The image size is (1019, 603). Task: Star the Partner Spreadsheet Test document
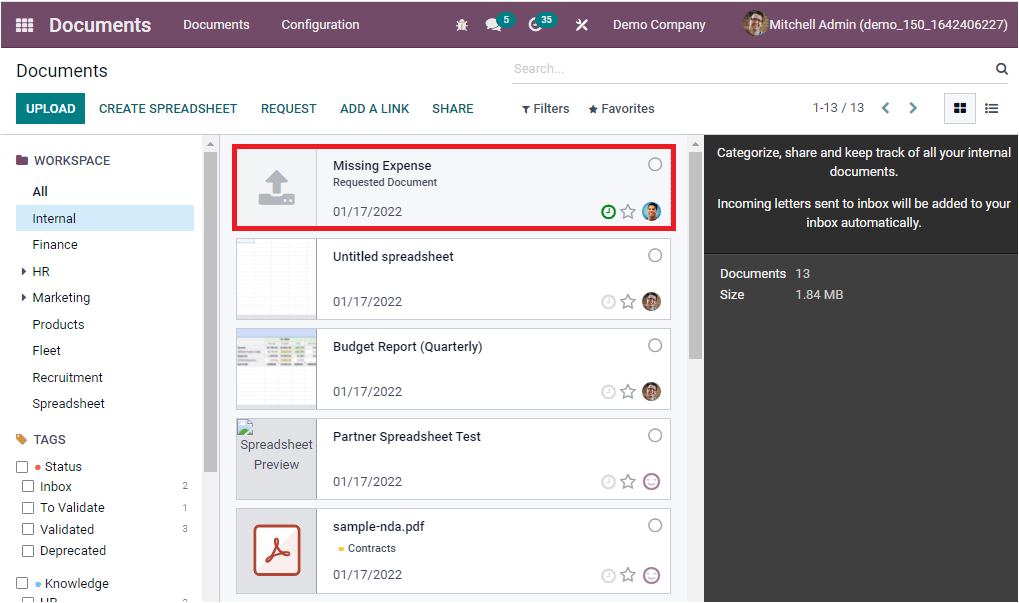[x=628, y=482]
